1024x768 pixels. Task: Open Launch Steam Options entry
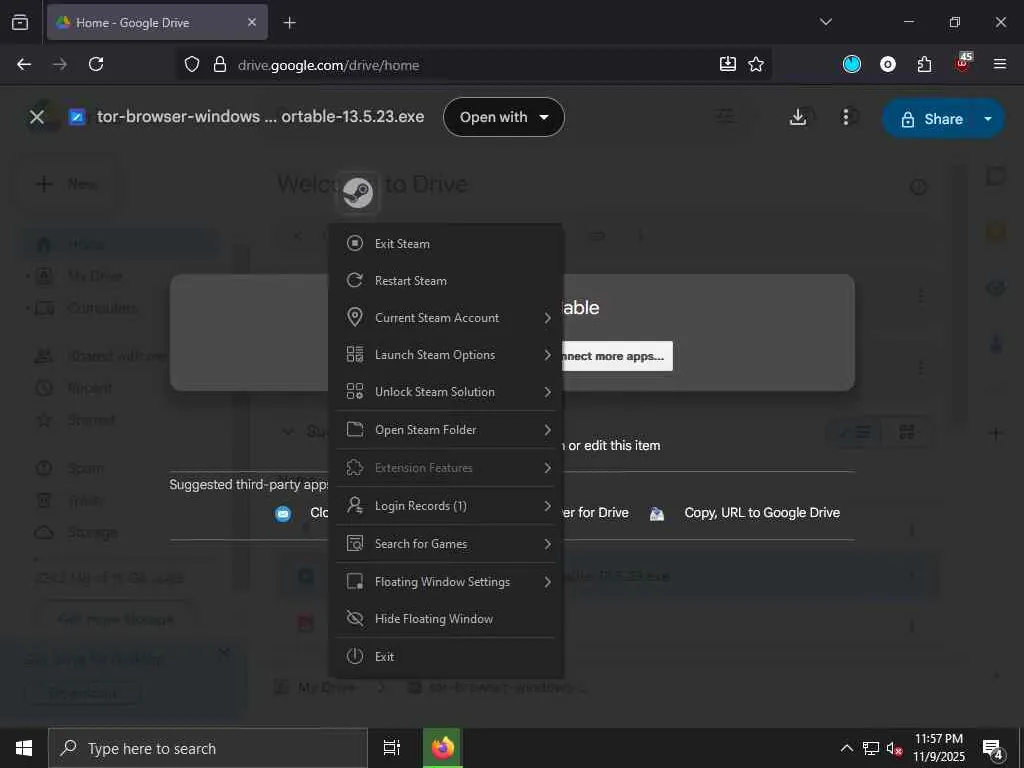[445, 355]
